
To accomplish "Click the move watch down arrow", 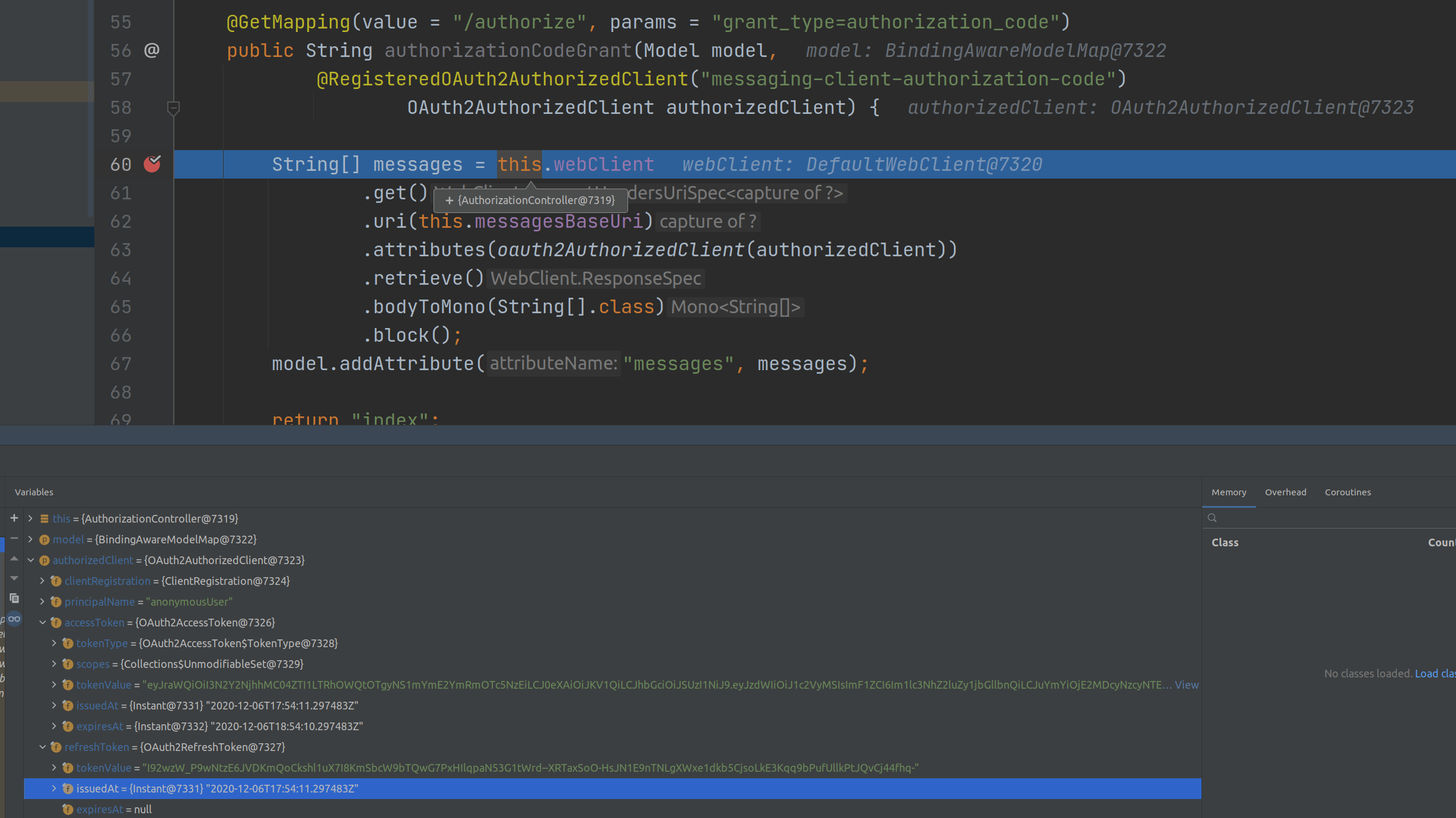I will 14,578.
